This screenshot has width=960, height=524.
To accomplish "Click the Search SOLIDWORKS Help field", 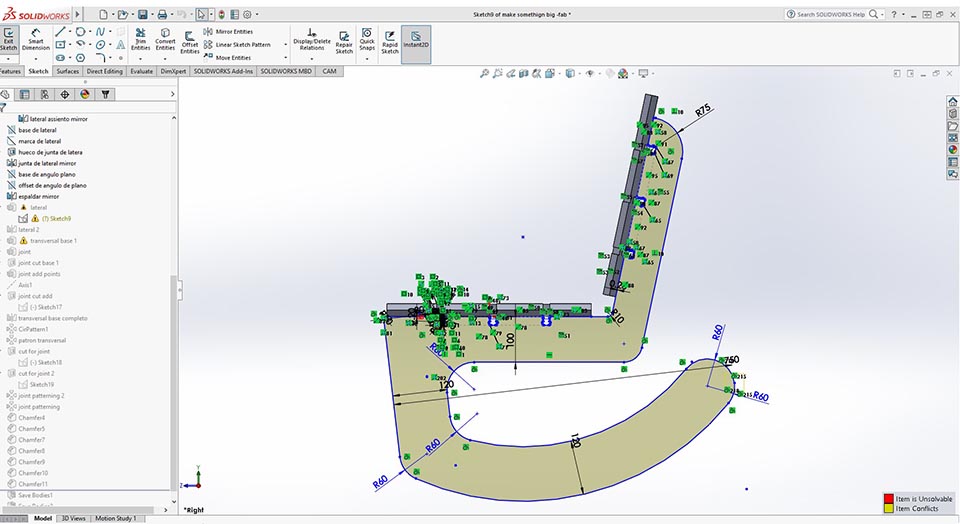I will click(x=832, y=14).
